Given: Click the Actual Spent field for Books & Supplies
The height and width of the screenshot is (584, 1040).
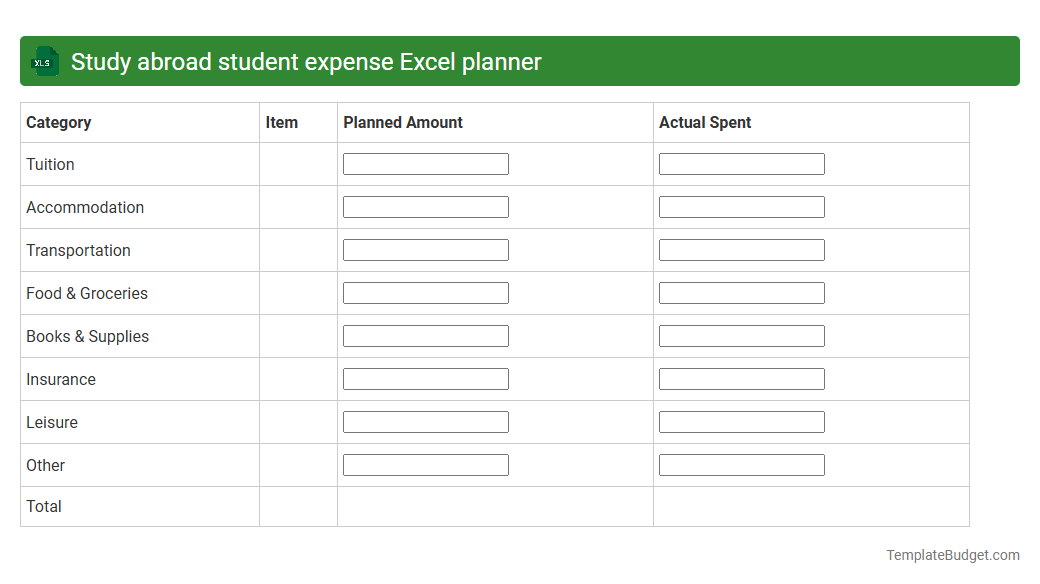Looking at the screenshot, I should 741,335.
